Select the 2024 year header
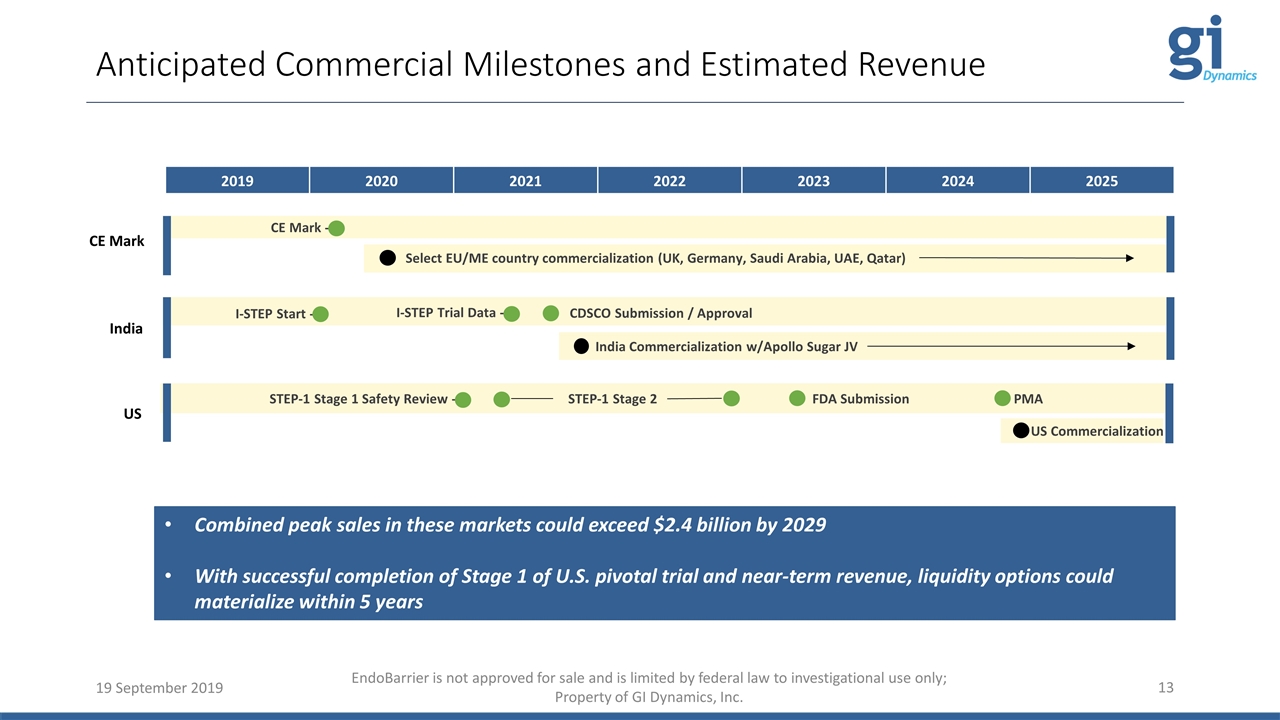Viewport: 1280px width, 720px height. tap(957, 181)
